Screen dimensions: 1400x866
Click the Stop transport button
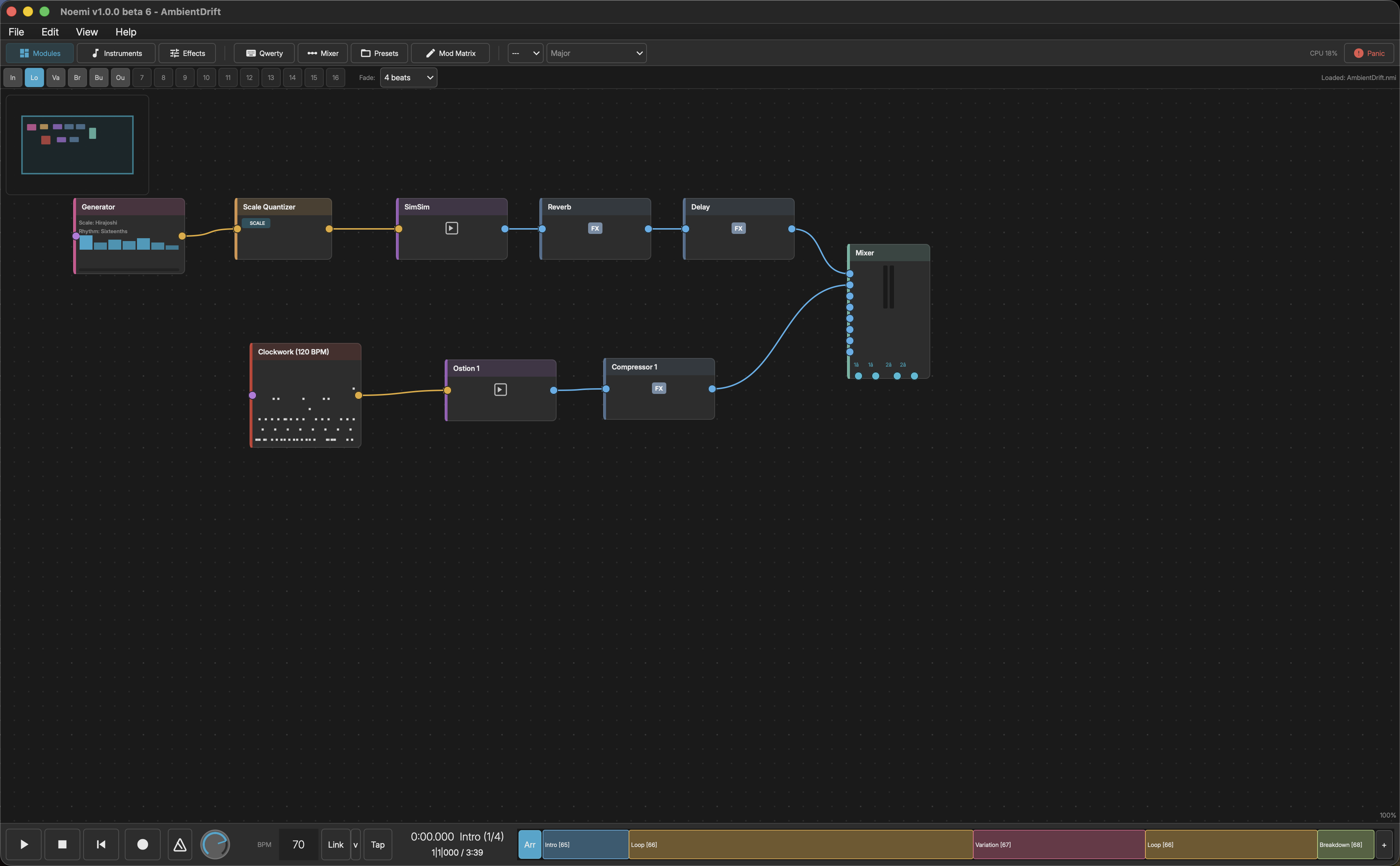pos(62,844)
